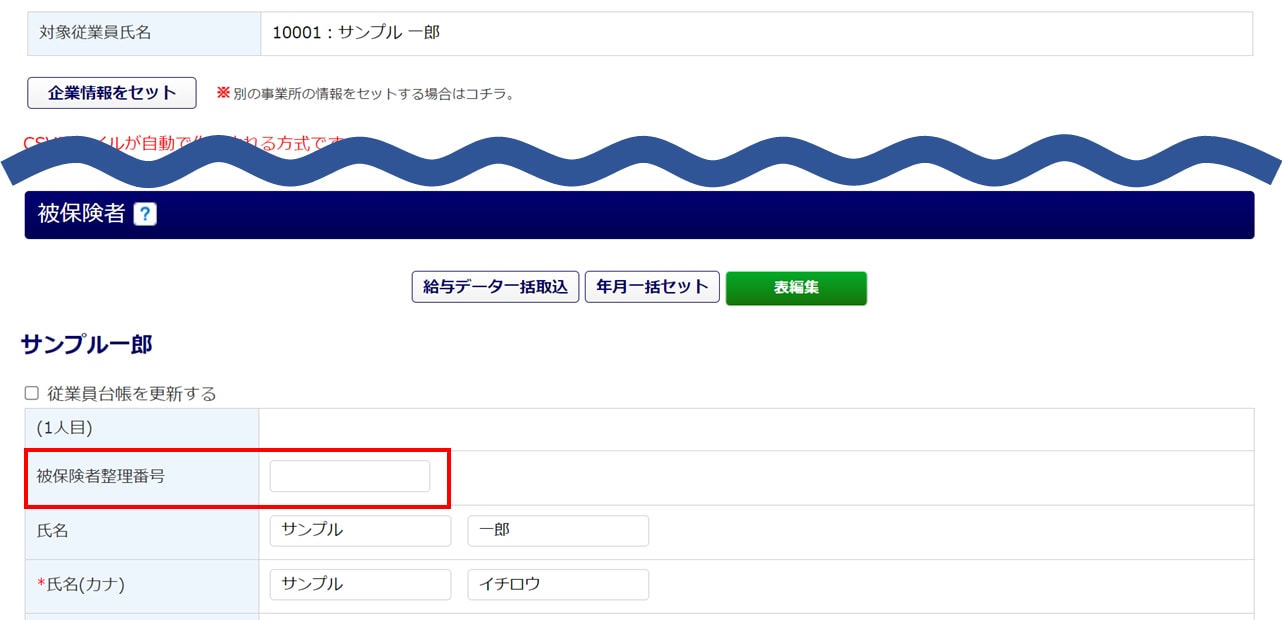Screen dimensions: 1282x620
Task: Click the 対象従業員氏名 value 10001:サンプル 一郎
Action: pyautogui.click(x=356, y=33)
